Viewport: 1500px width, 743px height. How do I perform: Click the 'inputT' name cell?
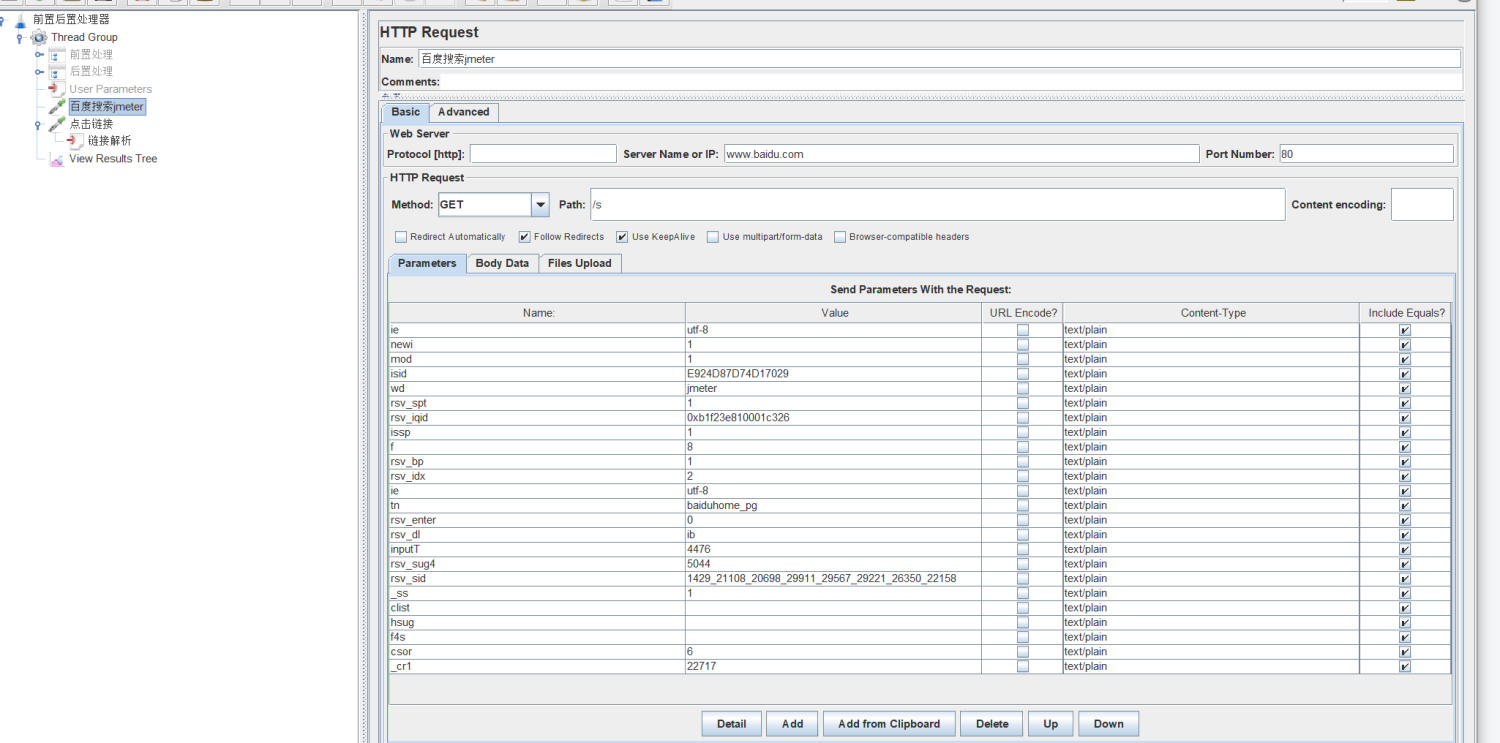538,549
